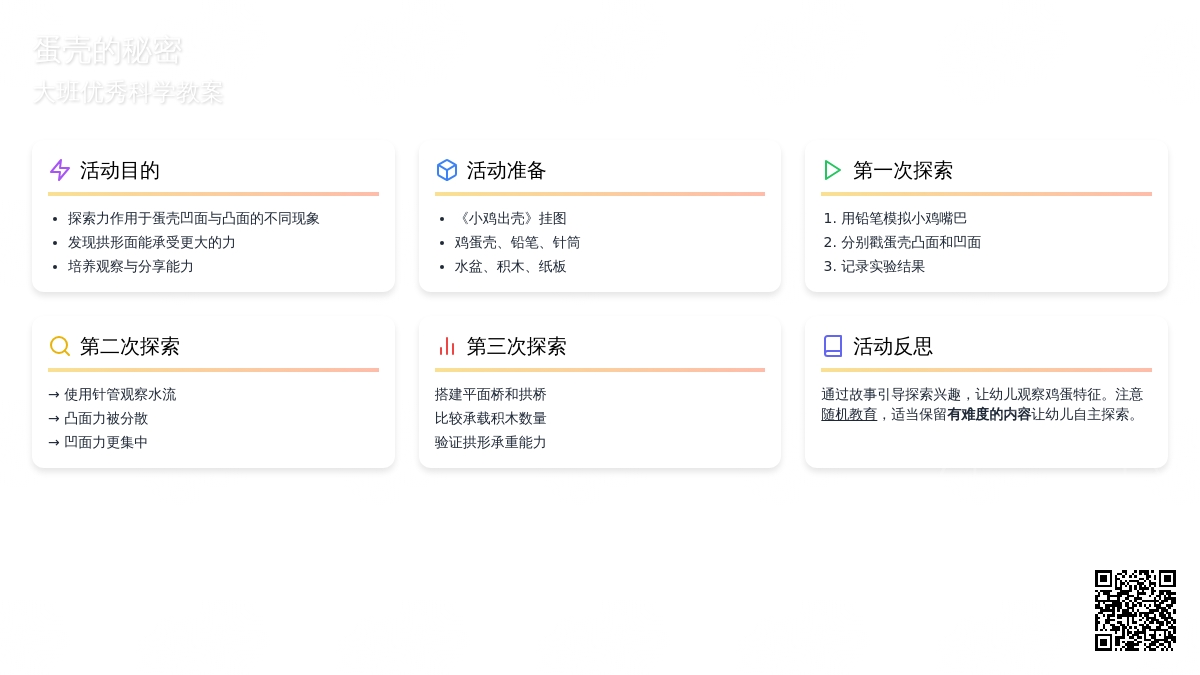Click the 活动反思 heading text
This screenshot has width=1200, height=675.
[x=893, y=347]
